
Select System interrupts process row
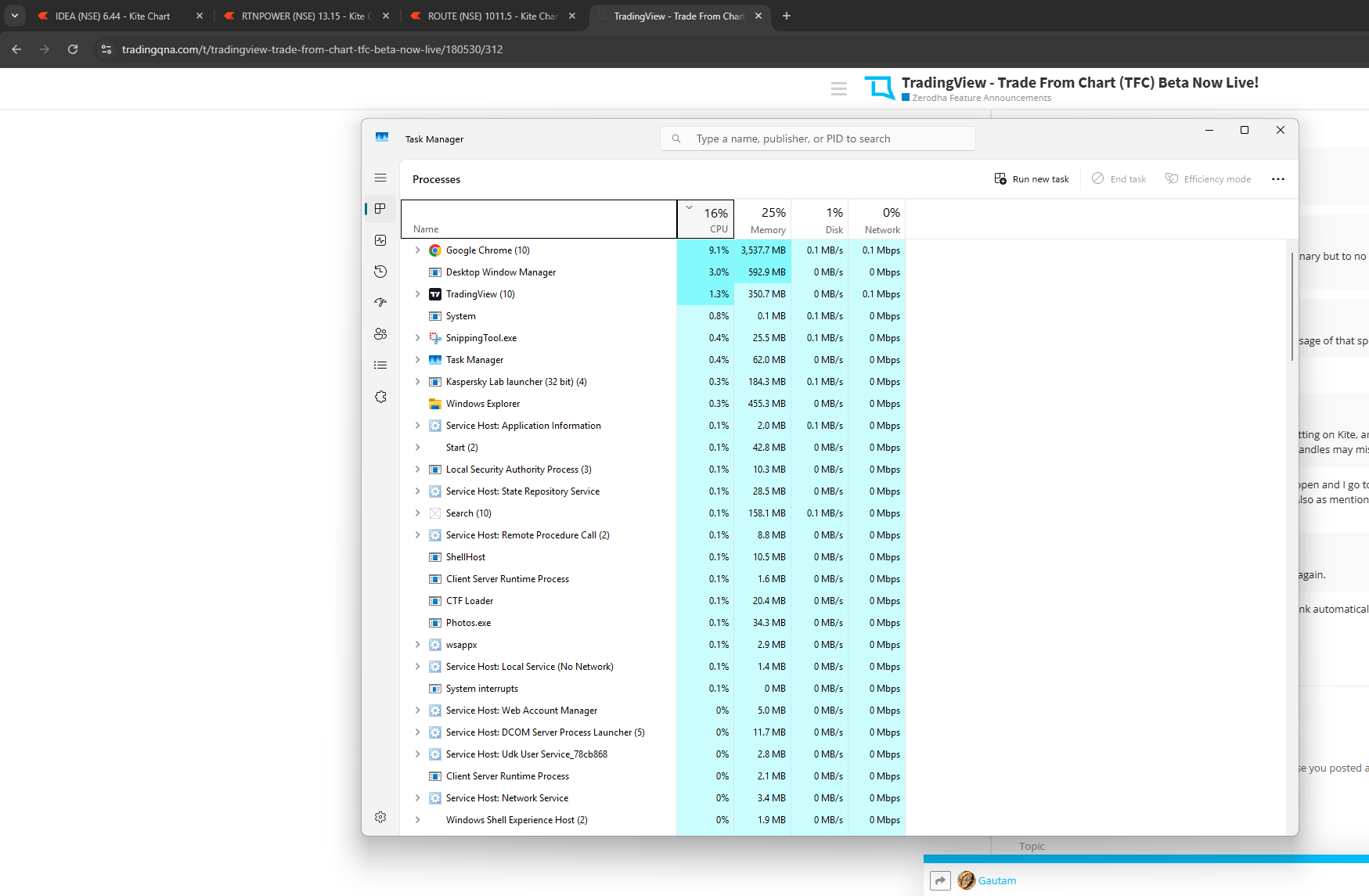(654, 689)
